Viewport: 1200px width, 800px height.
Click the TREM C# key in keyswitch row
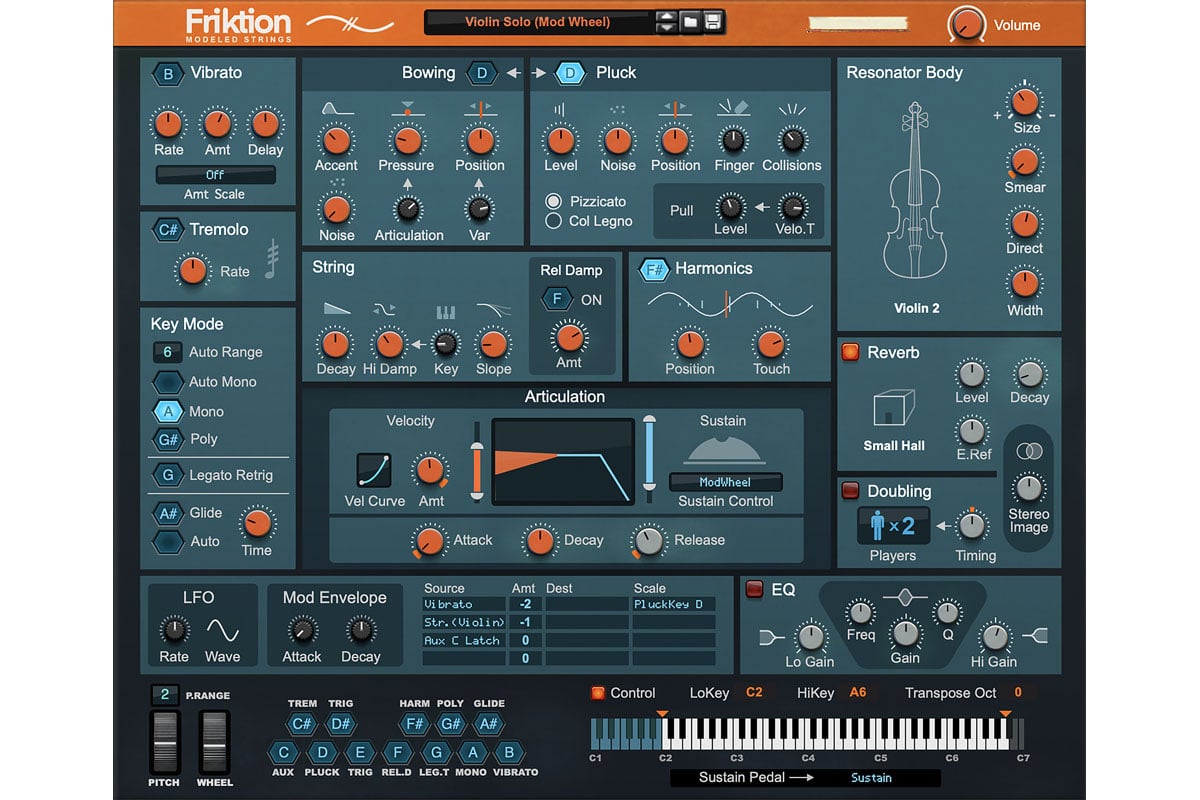pos(302,724)
